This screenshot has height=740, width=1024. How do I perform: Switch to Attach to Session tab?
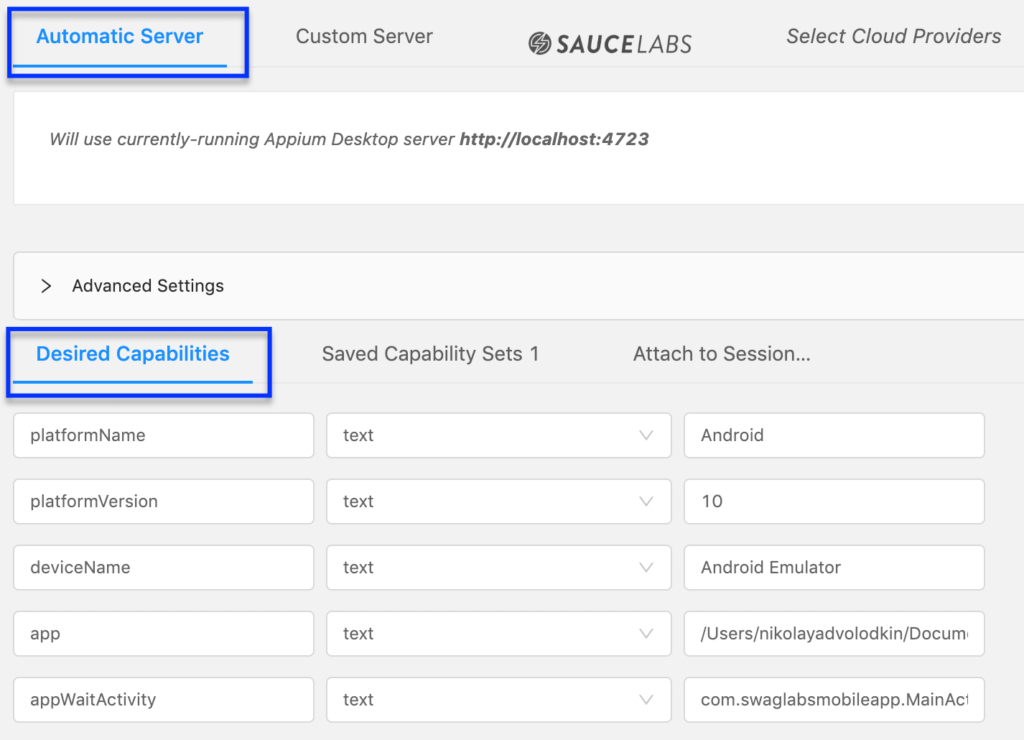point(722,354)
